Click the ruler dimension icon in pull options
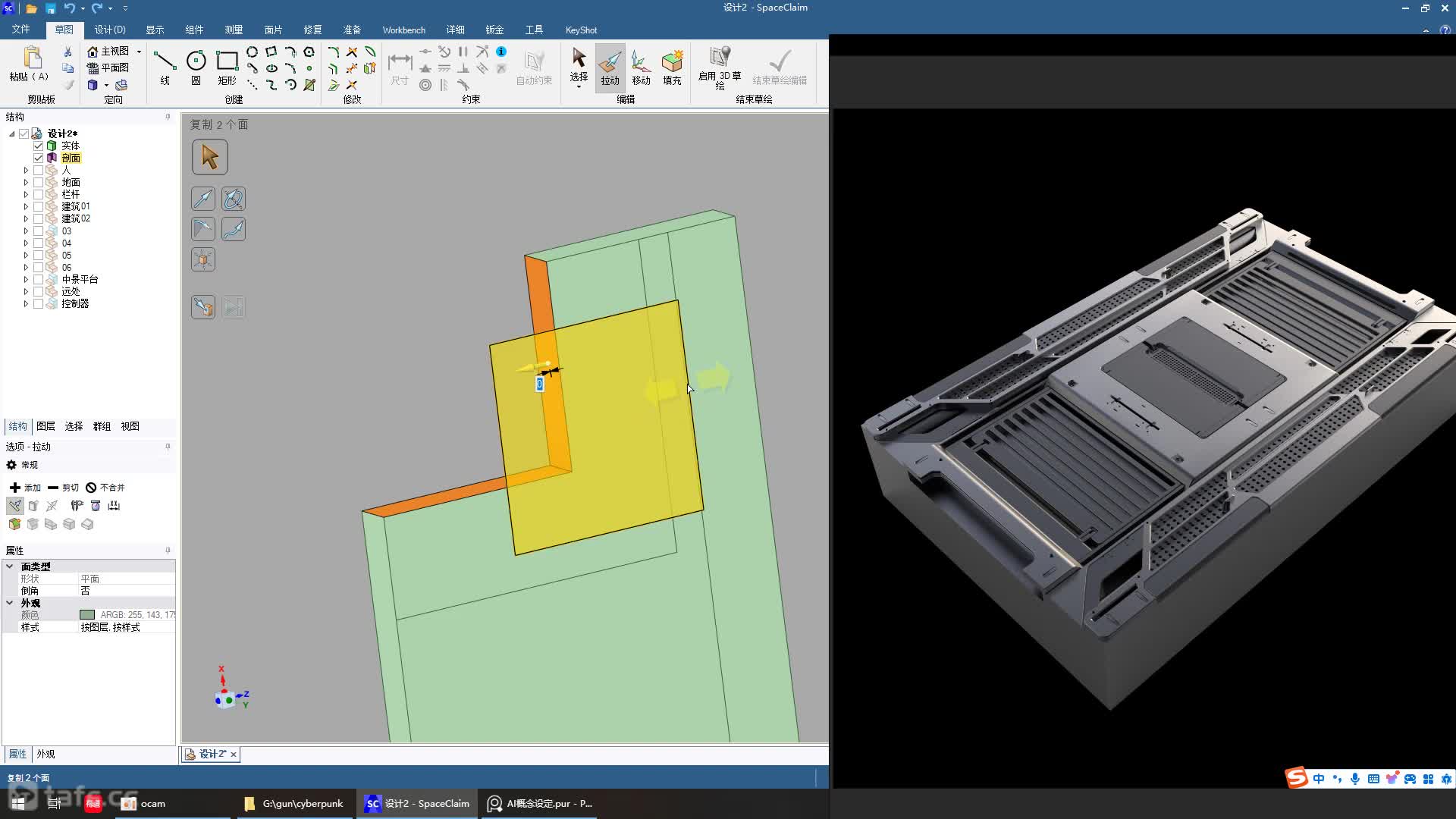 114,506
